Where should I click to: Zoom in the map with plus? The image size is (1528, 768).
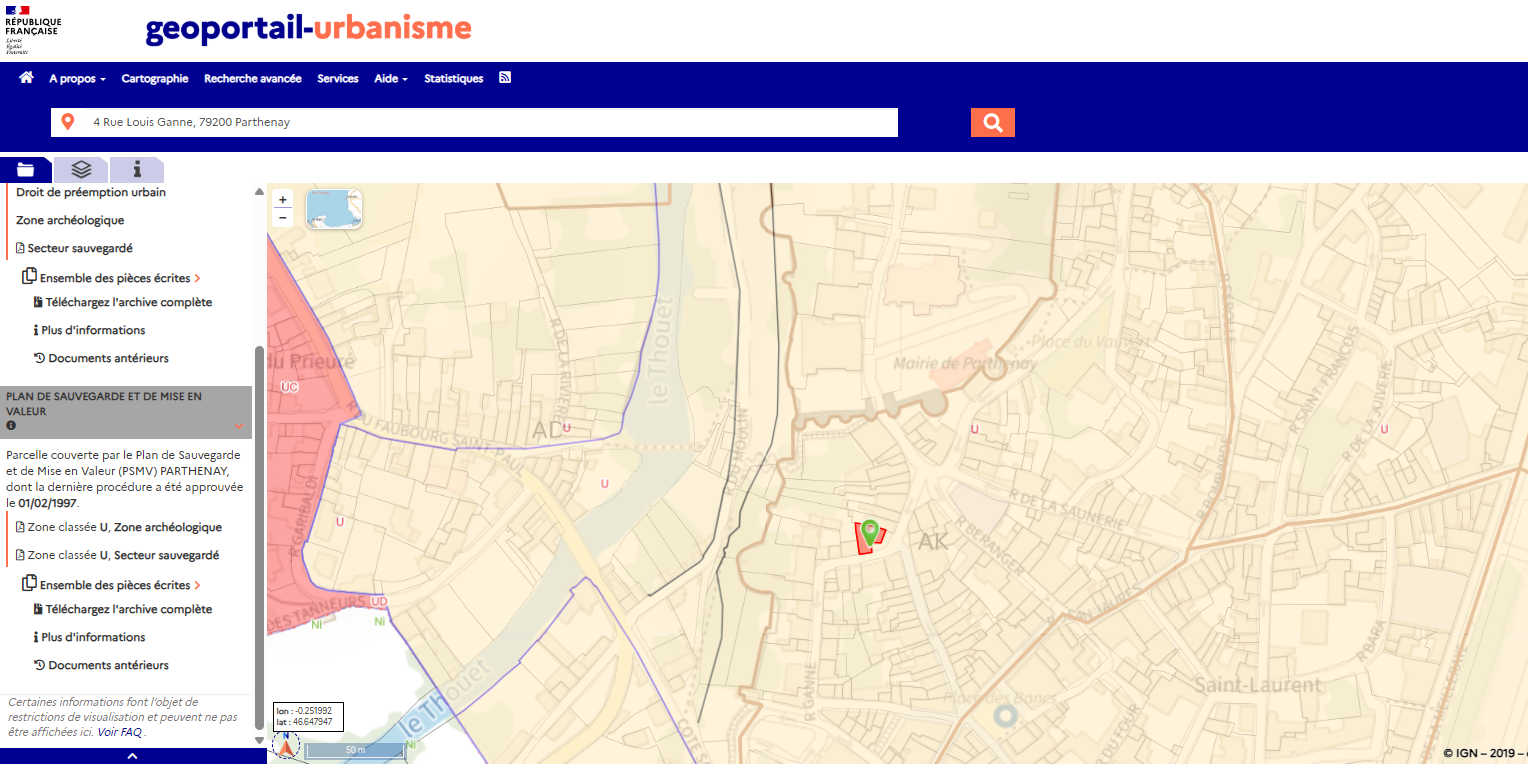[x=283, y=200]
